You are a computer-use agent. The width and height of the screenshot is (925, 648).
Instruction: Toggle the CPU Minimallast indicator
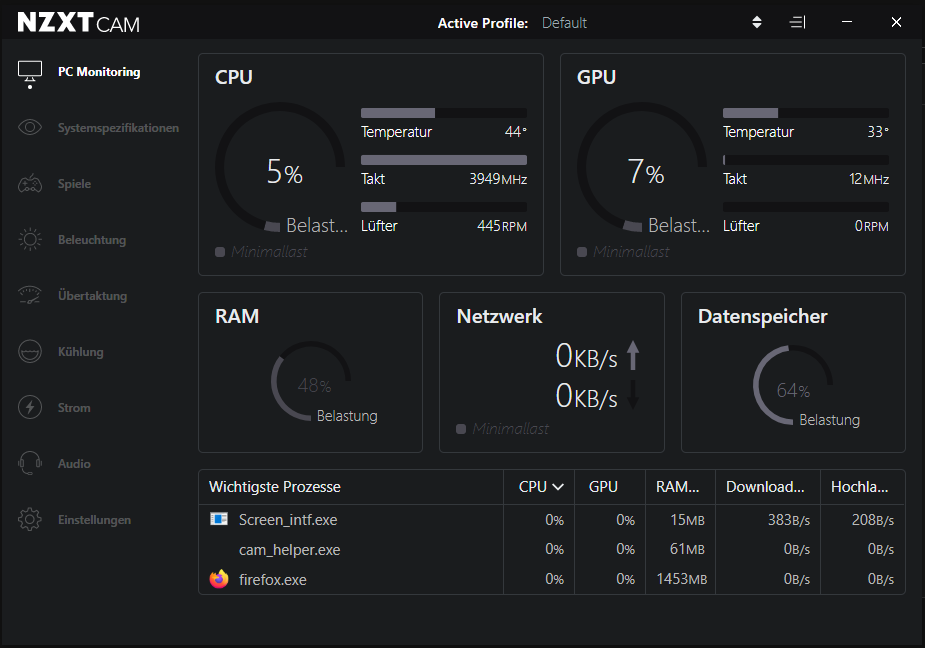220,253
